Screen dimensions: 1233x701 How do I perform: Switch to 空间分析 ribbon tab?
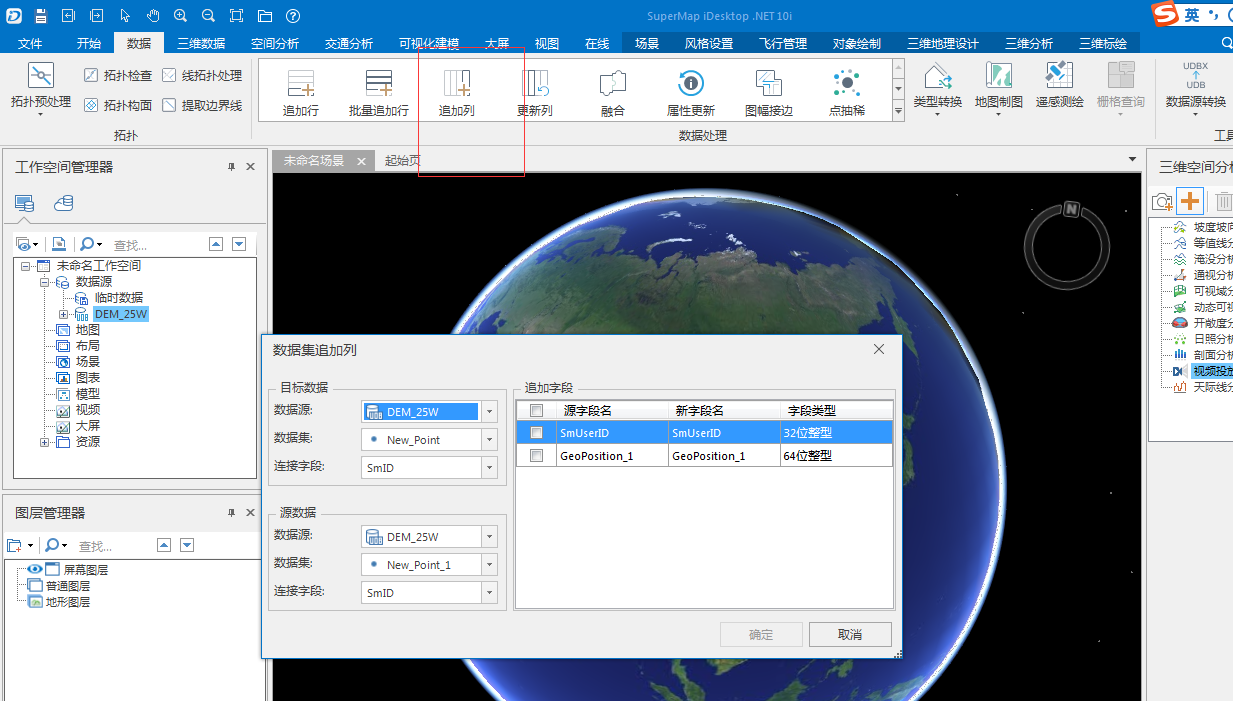click(275, 44)
